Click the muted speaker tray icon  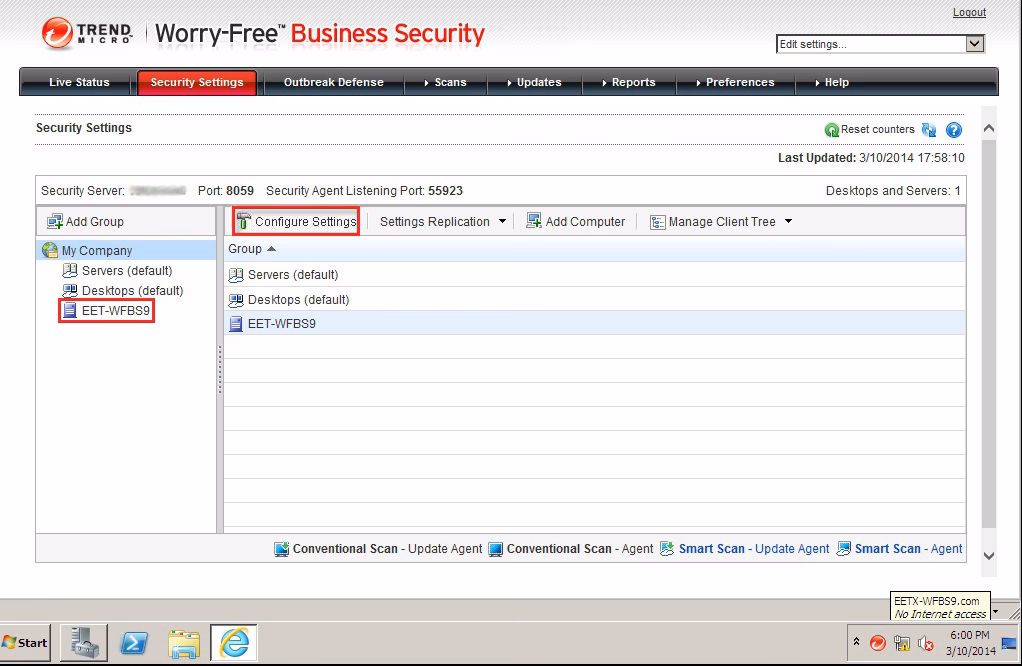pos(926,644)
